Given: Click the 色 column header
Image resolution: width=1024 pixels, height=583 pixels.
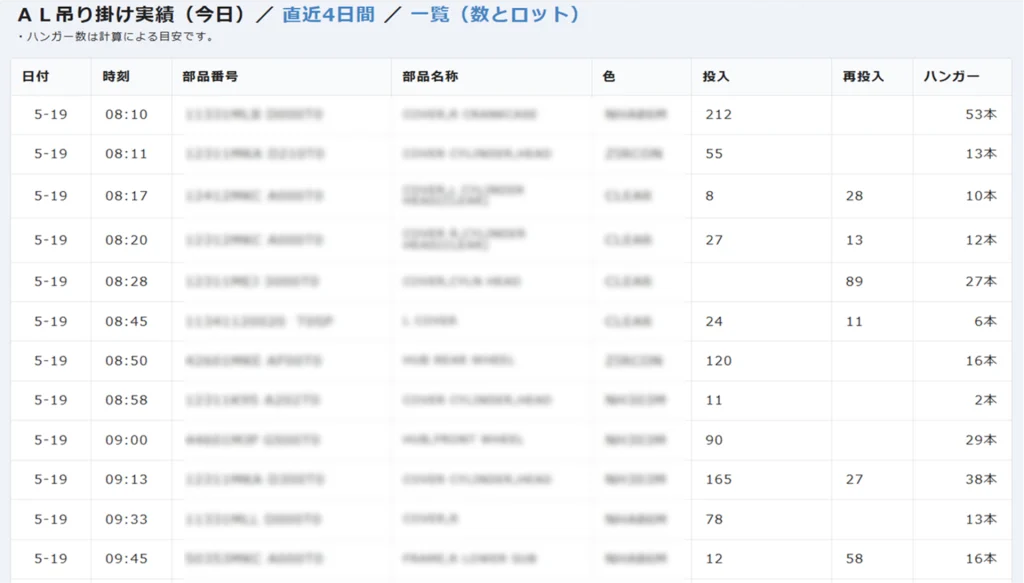Looking at the screenshot, I should [x=610, y=77].
